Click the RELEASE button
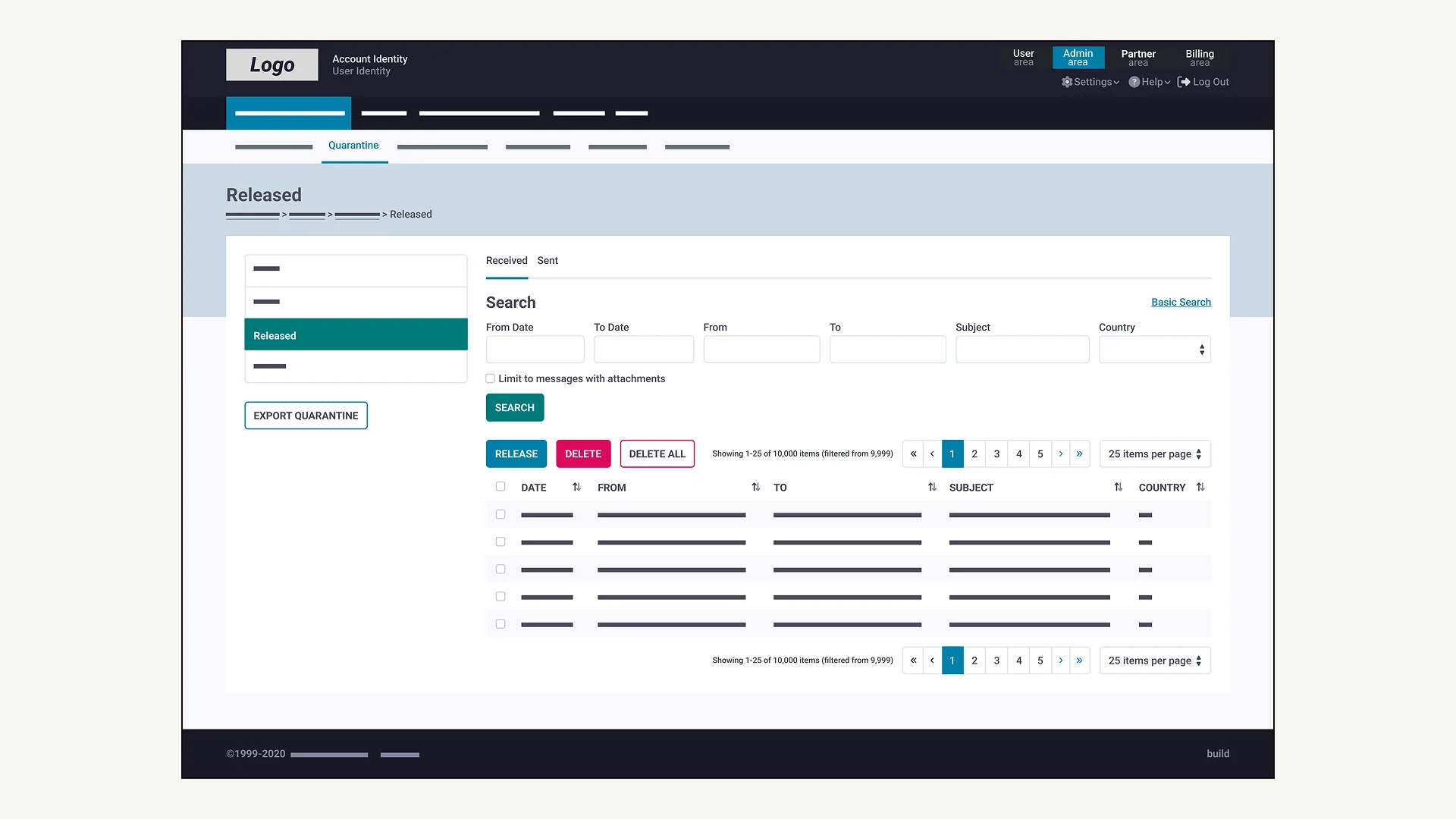This screenshot has width=1456, height=819. point(516,453)
